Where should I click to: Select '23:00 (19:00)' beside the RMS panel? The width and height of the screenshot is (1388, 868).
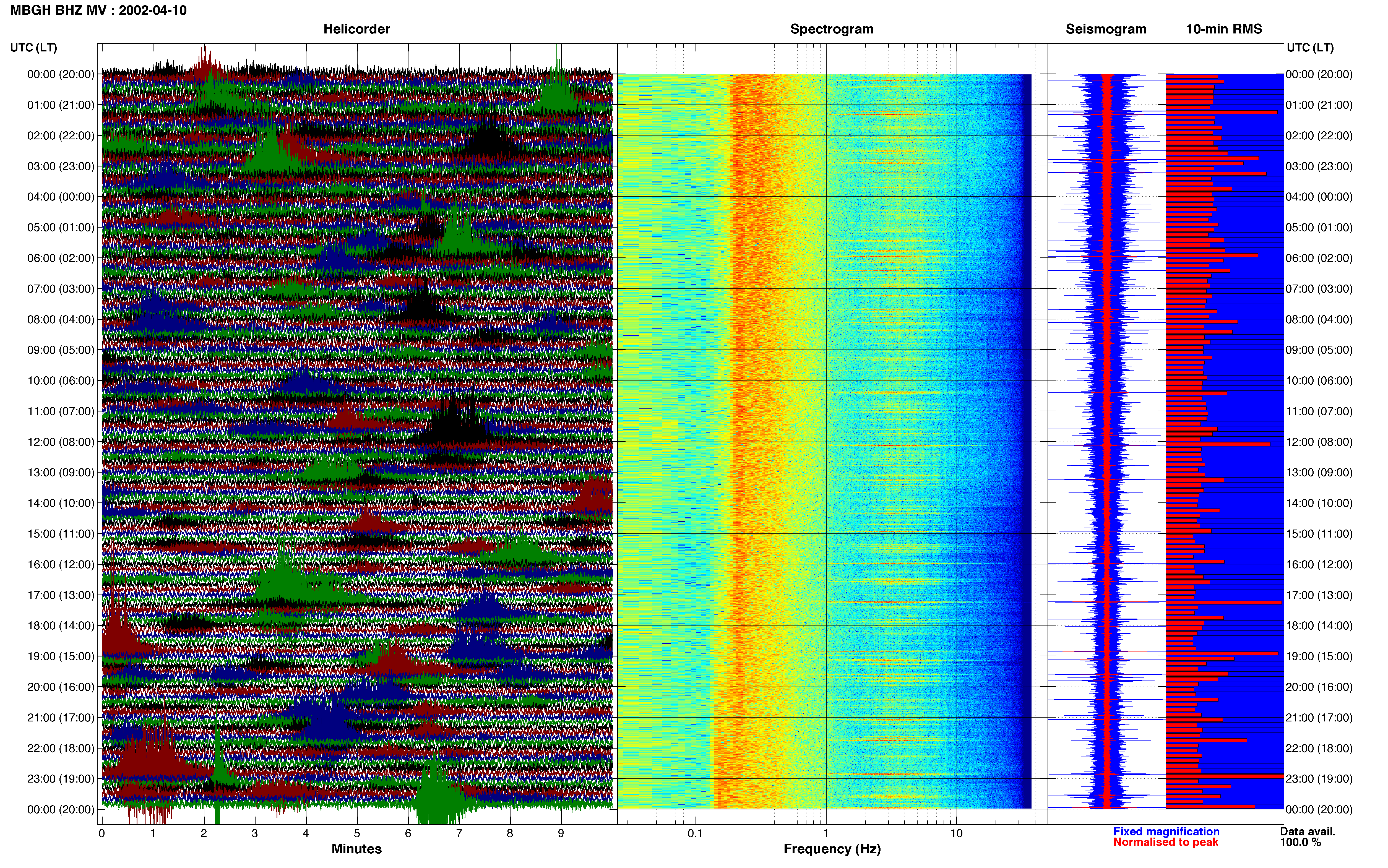pyautogui.click(x=1319, y=779)
